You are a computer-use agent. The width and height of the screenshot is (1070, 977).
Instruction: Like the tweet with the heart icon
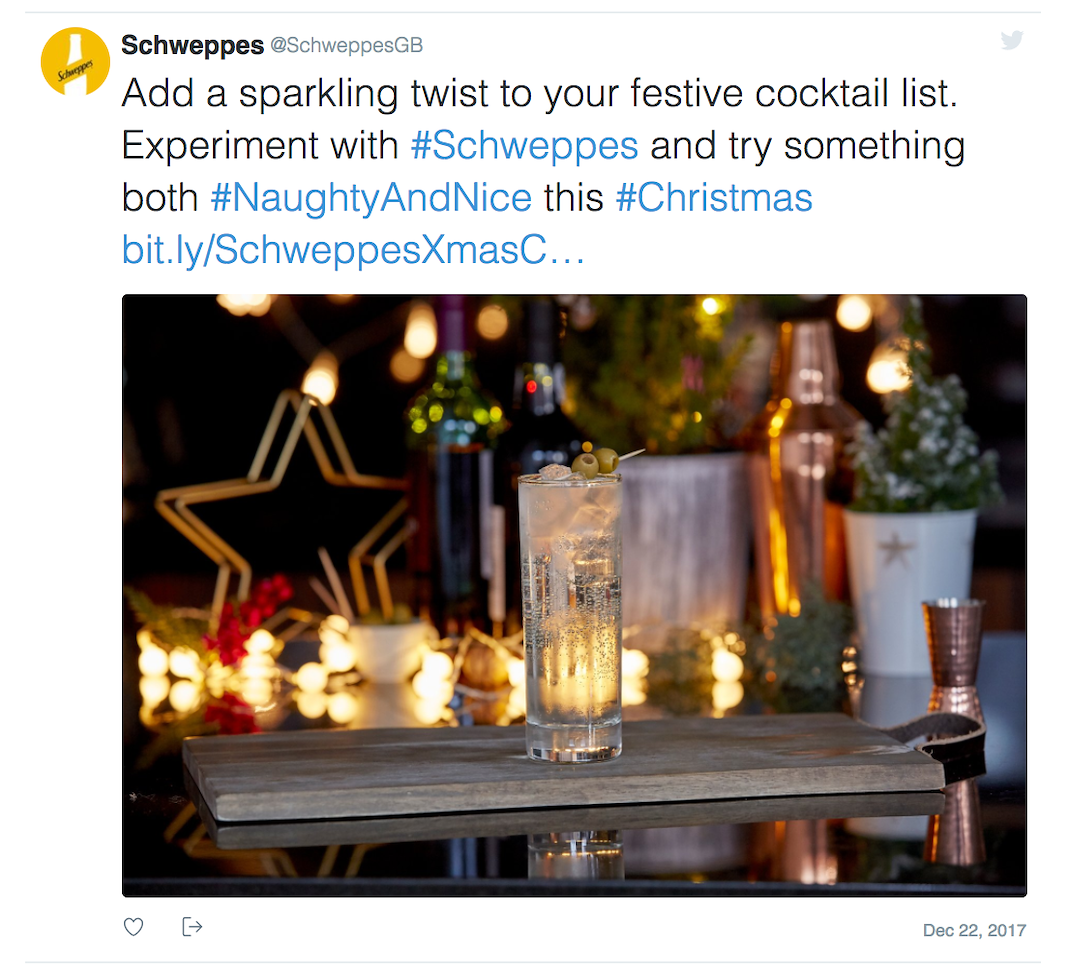[133, 927]
